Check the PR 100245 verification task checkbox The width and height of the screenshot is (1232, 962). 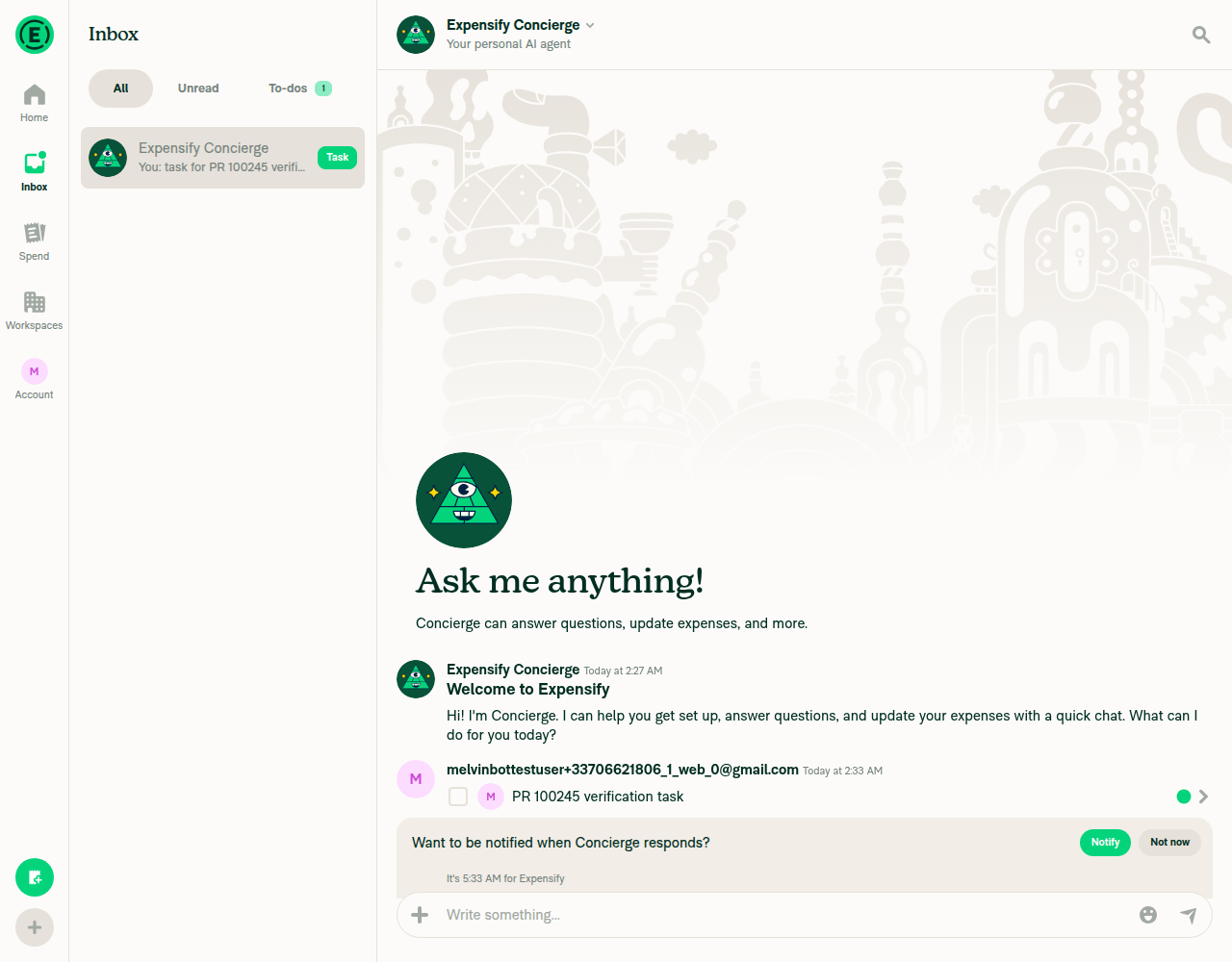click(458, 797)
